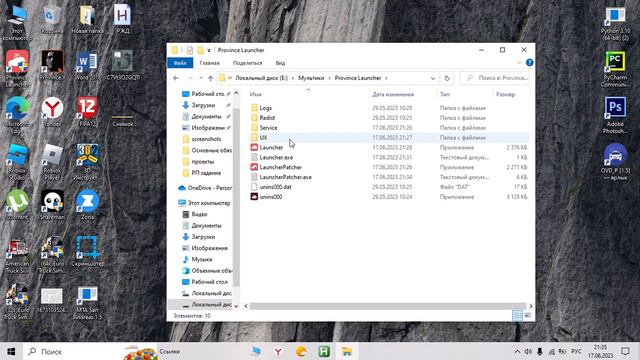Click the horizontal scrollbar in file list
The width and height of the screenshot is (640, 360).
[x=387, y=306]
